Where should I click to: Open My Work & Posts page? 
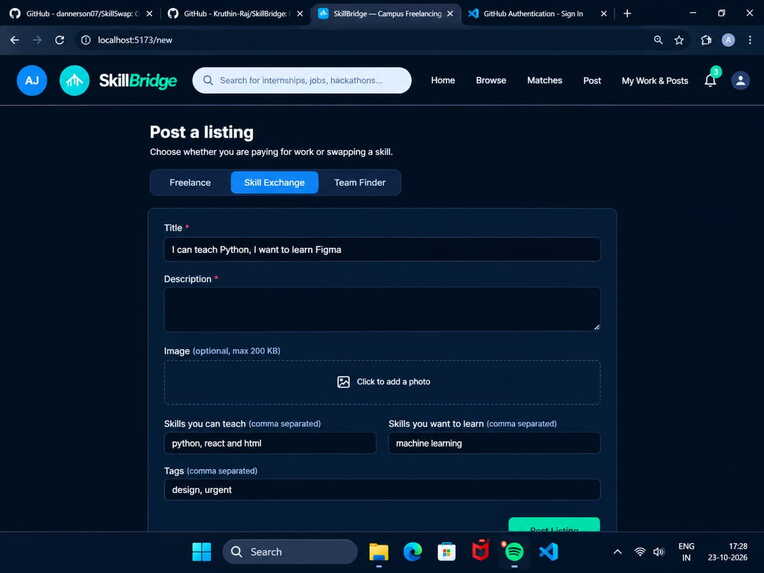click(655, 81)
